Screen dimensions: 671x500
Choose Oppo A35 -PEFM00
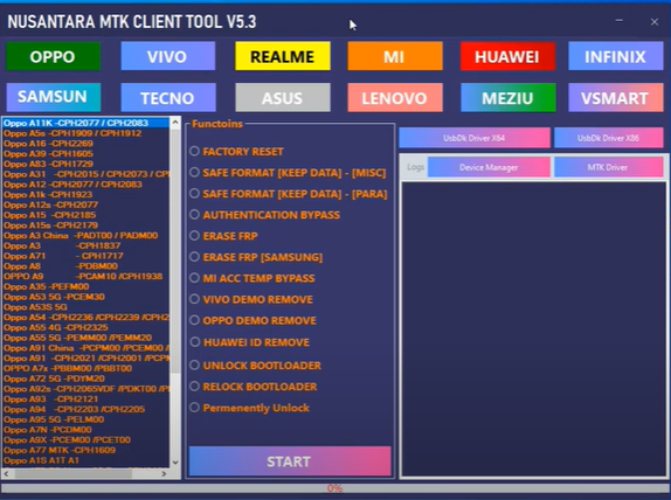tap(86, 287)
